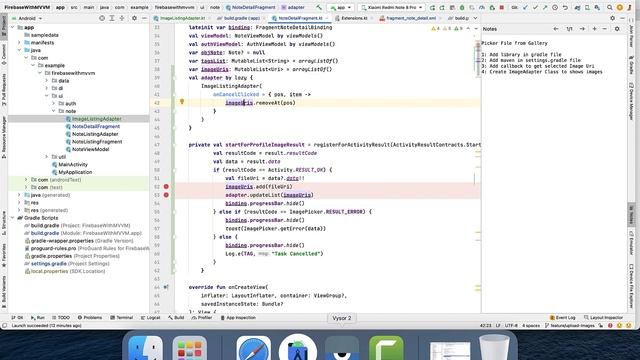Toggle the breakpoint on line 53
The height and width of the screenshot is (360, 640).
[166, 195]
